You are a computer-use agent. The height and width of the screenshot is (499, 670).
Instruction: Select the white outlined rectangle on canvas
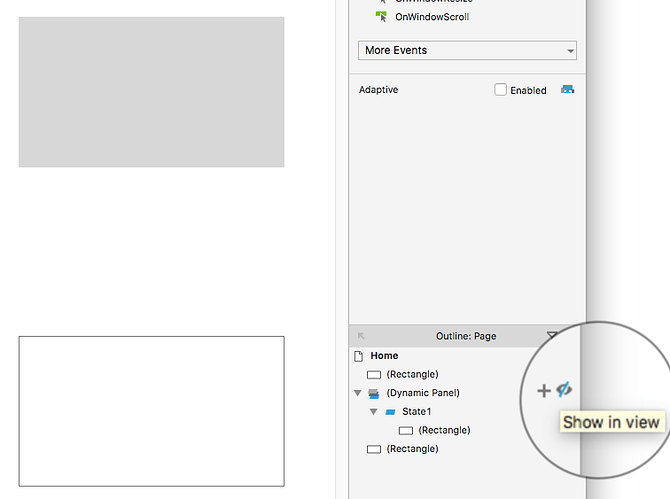click(151, 411)
